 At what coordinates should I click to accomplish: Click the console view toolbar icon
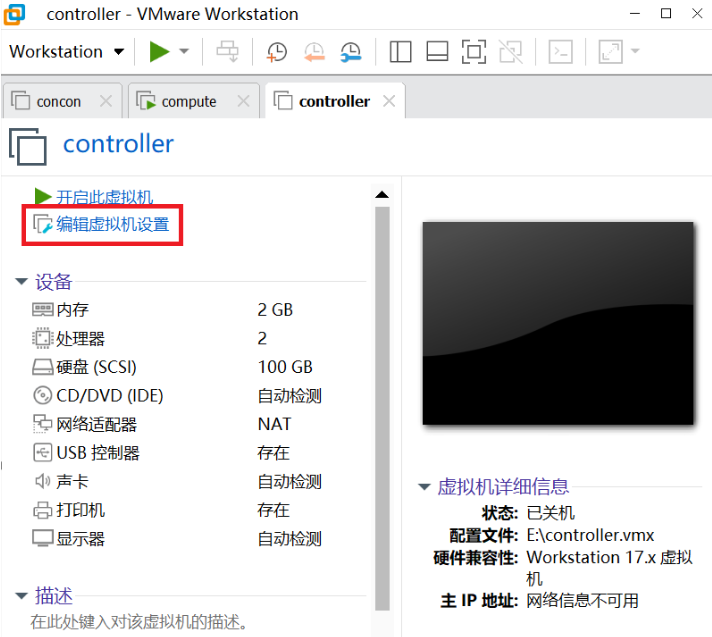pyautogui.click(x=560, y=51)
